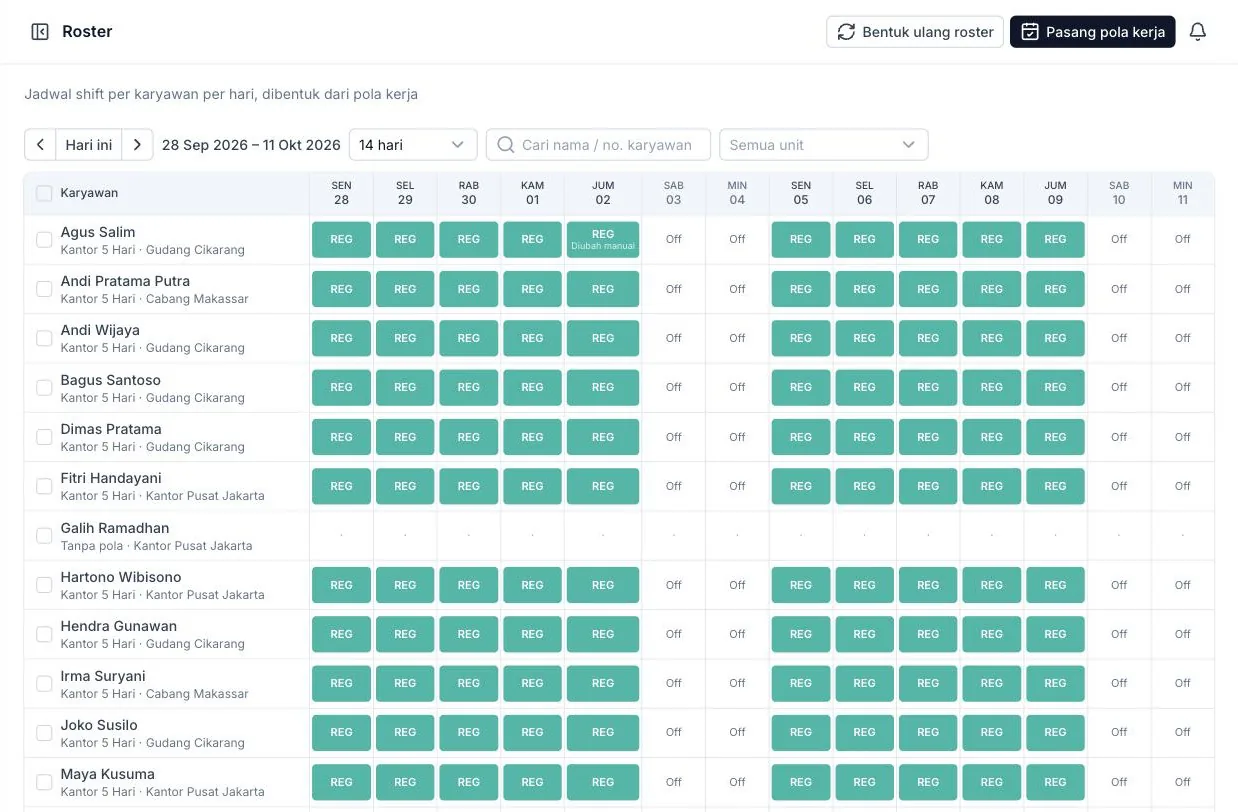This screenshot has height=812, width=1238.
Task: Click the MIN 11 column header
Action: coord(1183,193)
